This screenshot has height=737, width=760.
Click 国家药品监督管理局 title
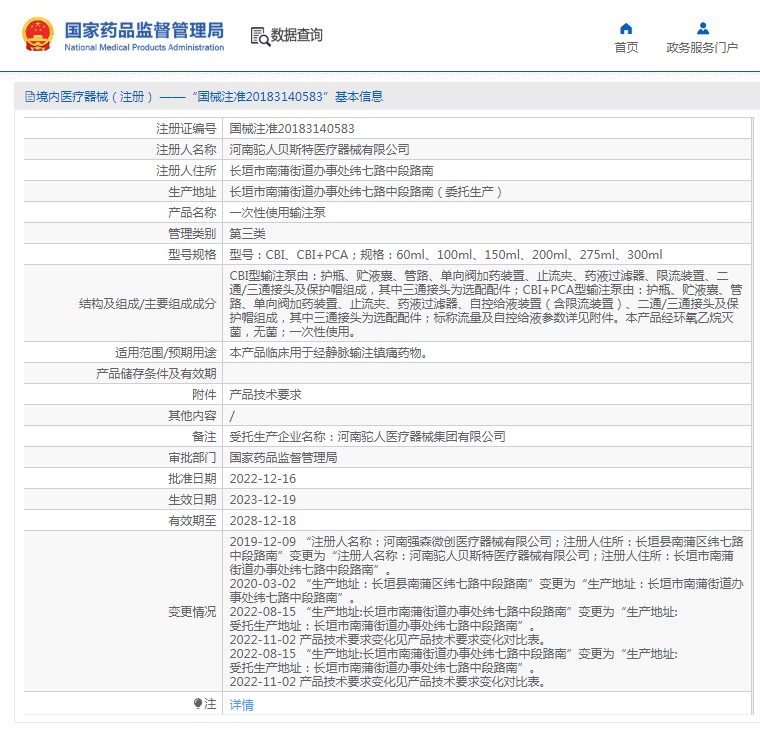point(144,30)
